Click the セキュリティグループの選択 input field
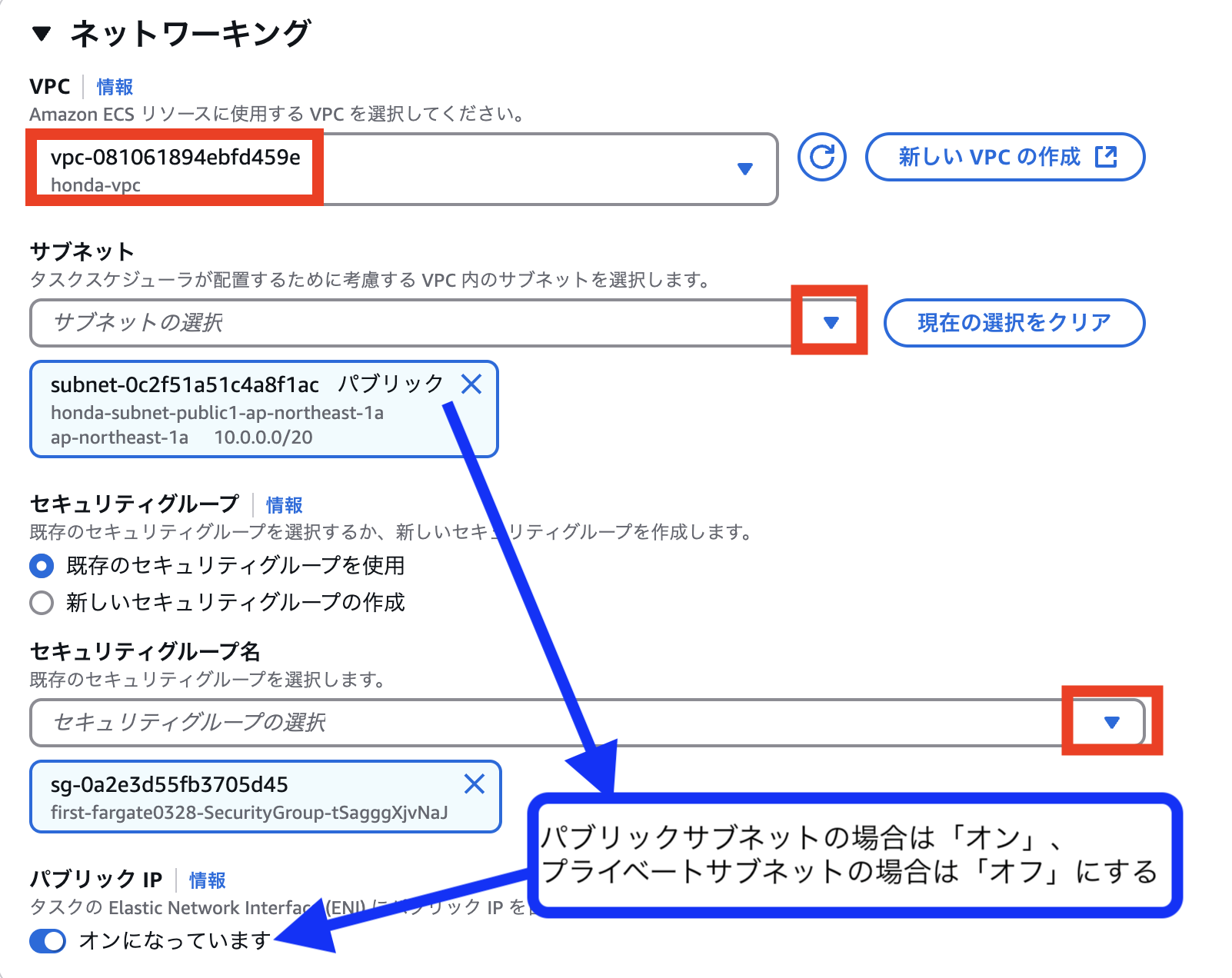The height and width of the screenshot is (978, 1232). [x=308, y=722]
